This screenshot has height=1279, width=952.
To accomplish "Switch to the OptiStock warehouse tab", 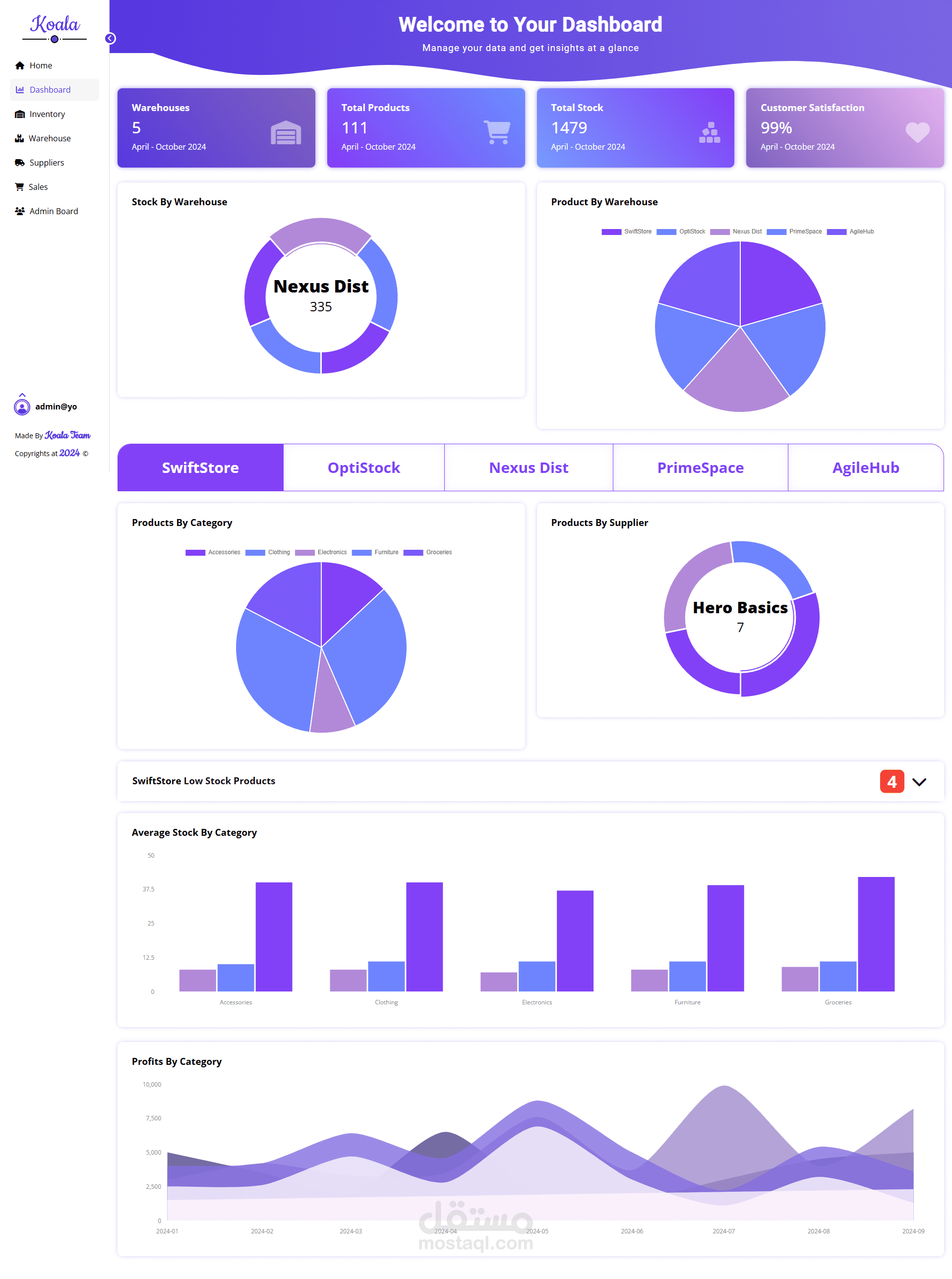I will point(363,467).
